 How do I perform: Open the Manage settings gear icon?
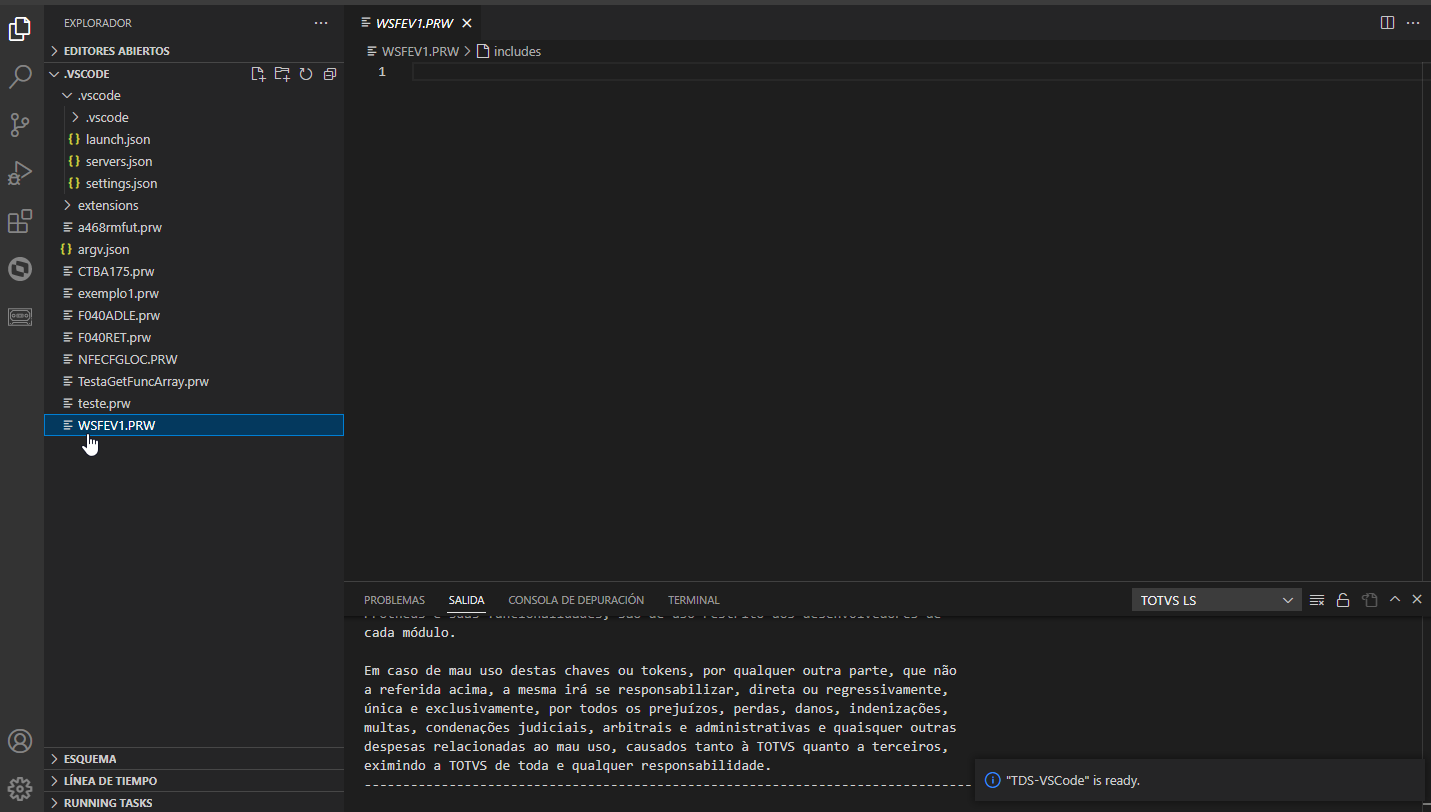tap(20, 789)
